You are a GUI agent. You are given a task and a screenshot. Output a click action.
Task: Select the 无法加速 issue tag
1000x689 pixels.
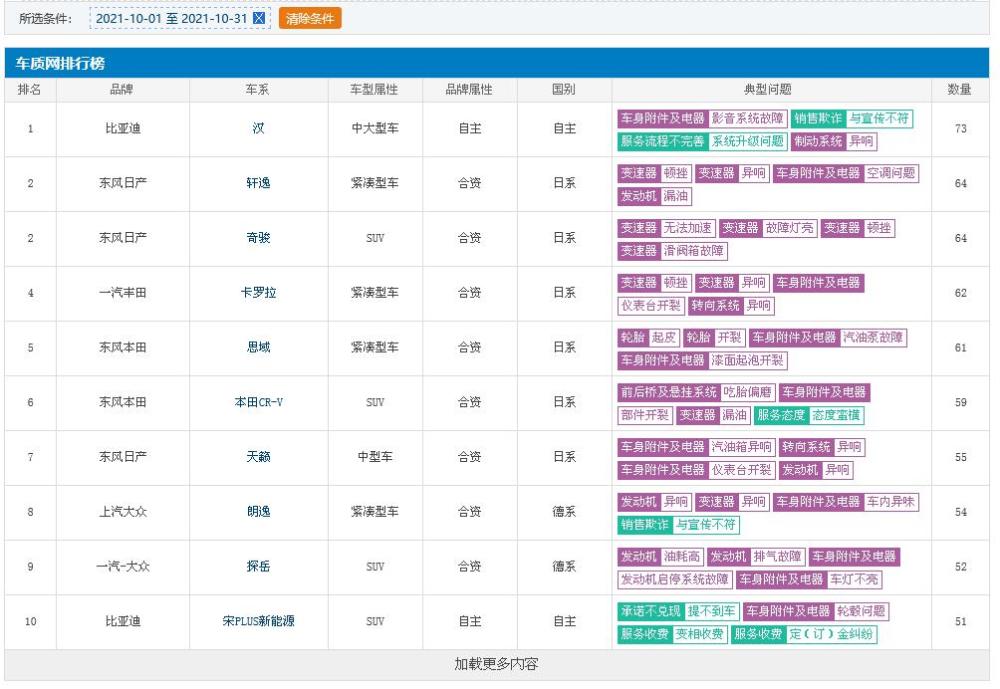point(688,228)
